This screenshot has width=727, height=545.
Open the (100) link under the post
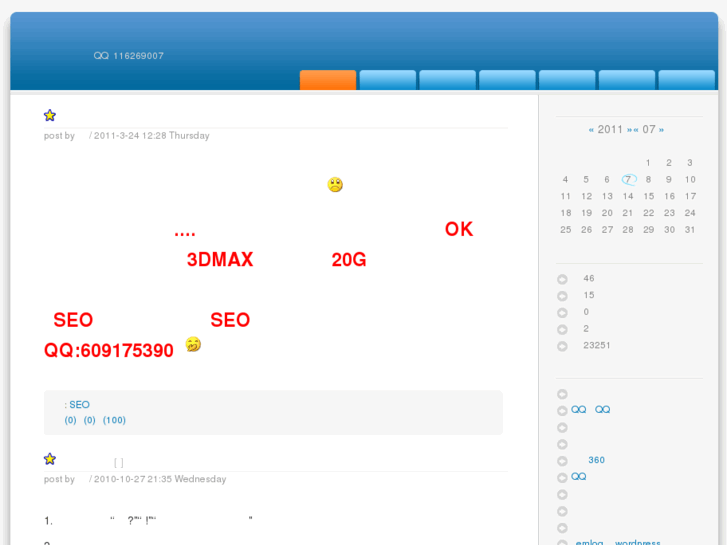(x=114, y=420)
